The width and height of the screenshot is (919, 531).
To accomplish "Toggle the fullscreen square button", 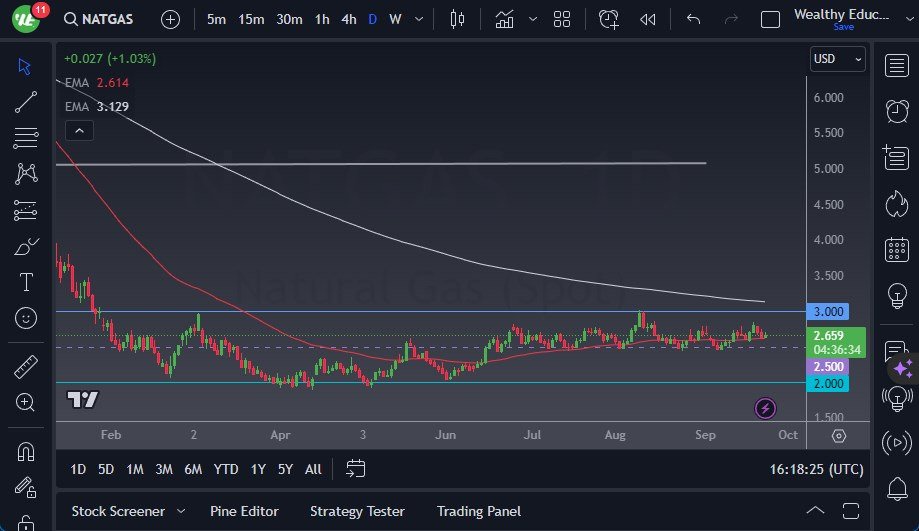I will click(x=770, y=19).
